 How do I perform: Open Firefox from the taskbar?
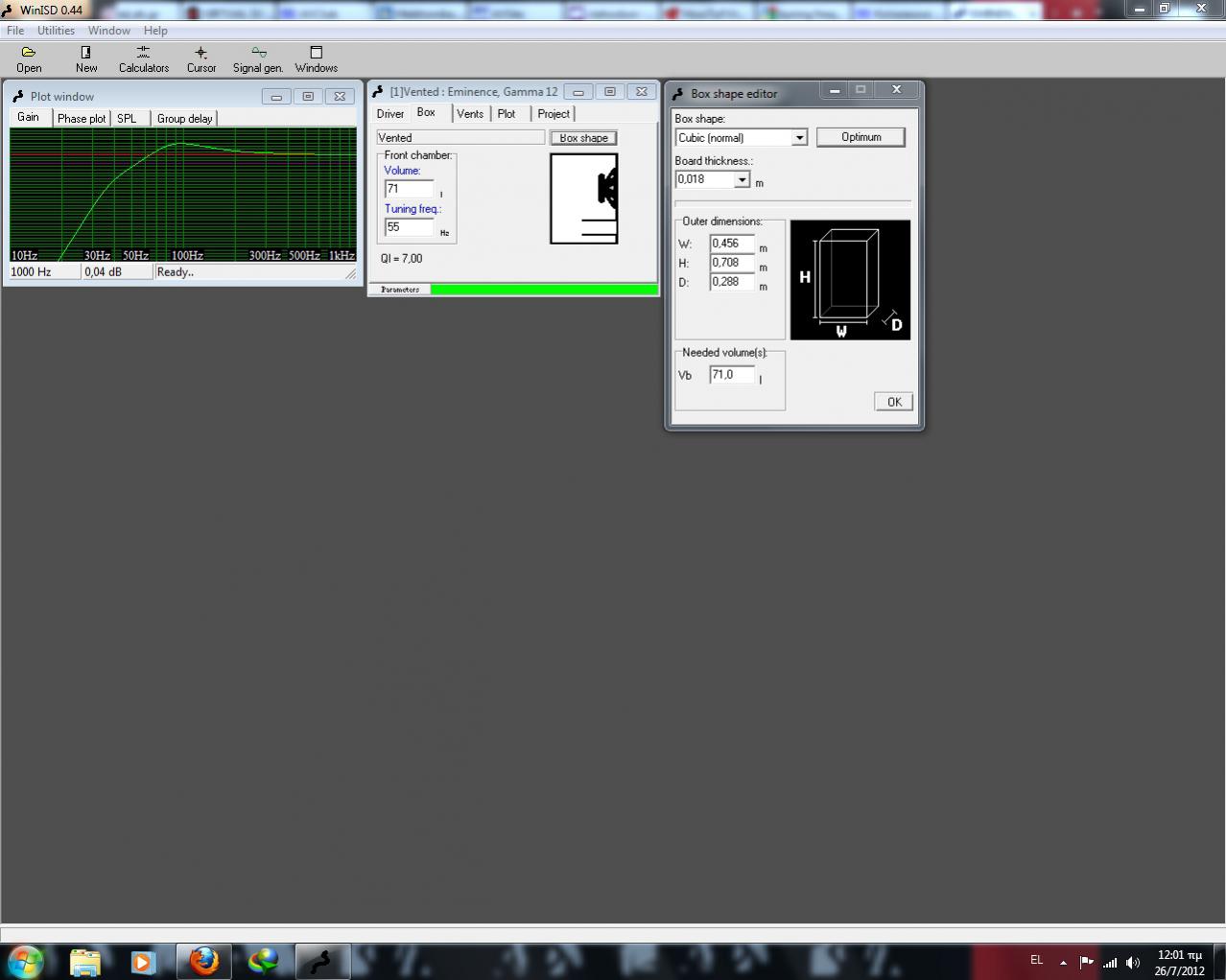coord(203,962)
